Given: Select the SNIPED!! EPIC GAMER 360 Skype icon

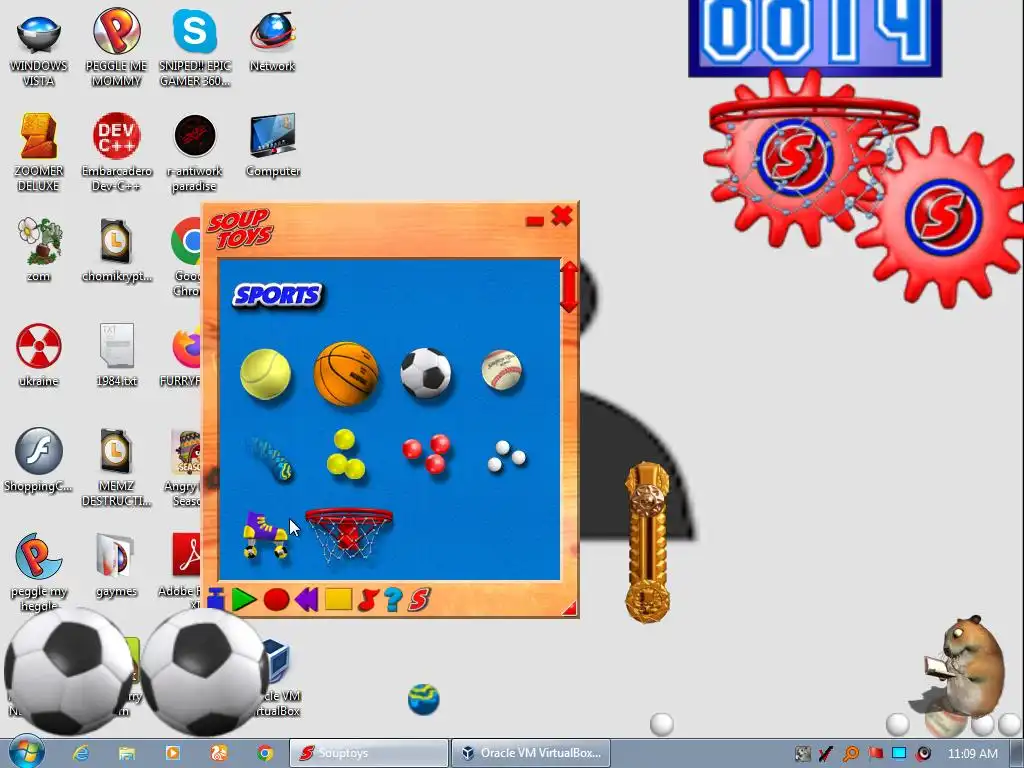Looking at the screenshot, I should (x=195, y=49).
